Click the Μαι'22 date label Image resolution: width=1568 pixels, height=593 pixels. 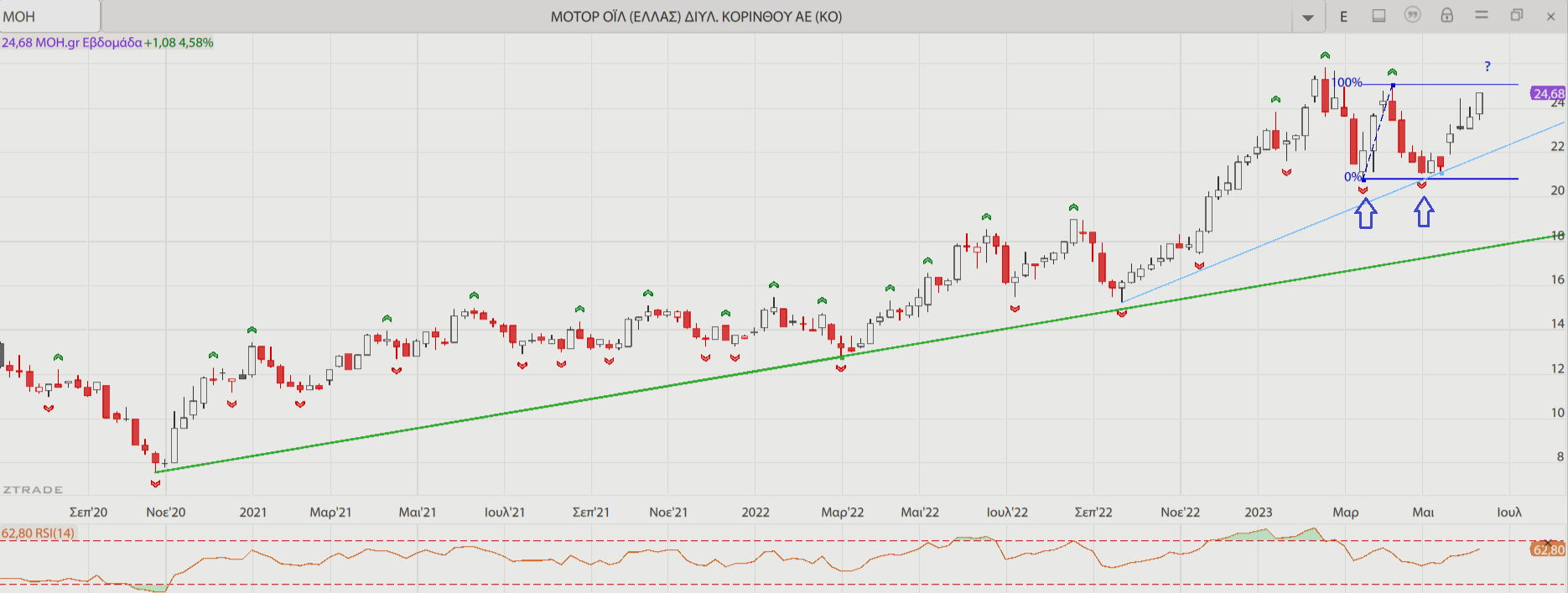(920, 512)
